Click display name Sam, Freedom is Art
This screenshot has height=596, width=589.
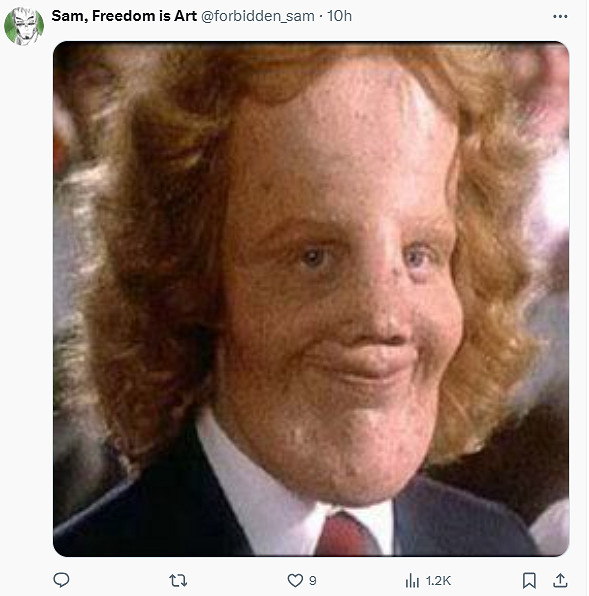[124, 16]
